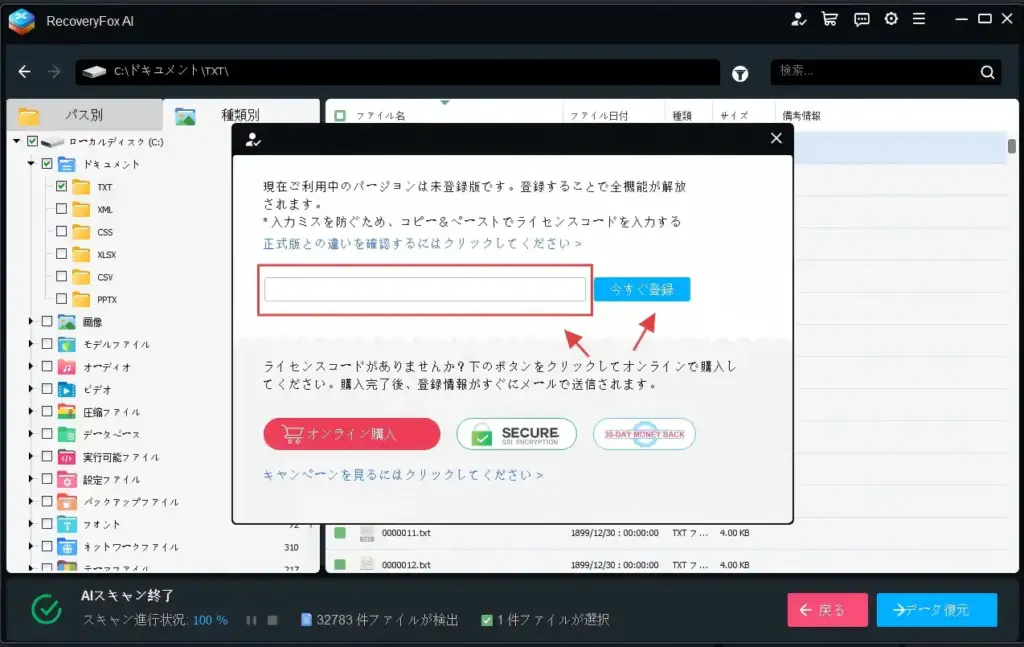Open the feedback chat icon
This screenshot has height=647, width=1024.
pos(861,18)
